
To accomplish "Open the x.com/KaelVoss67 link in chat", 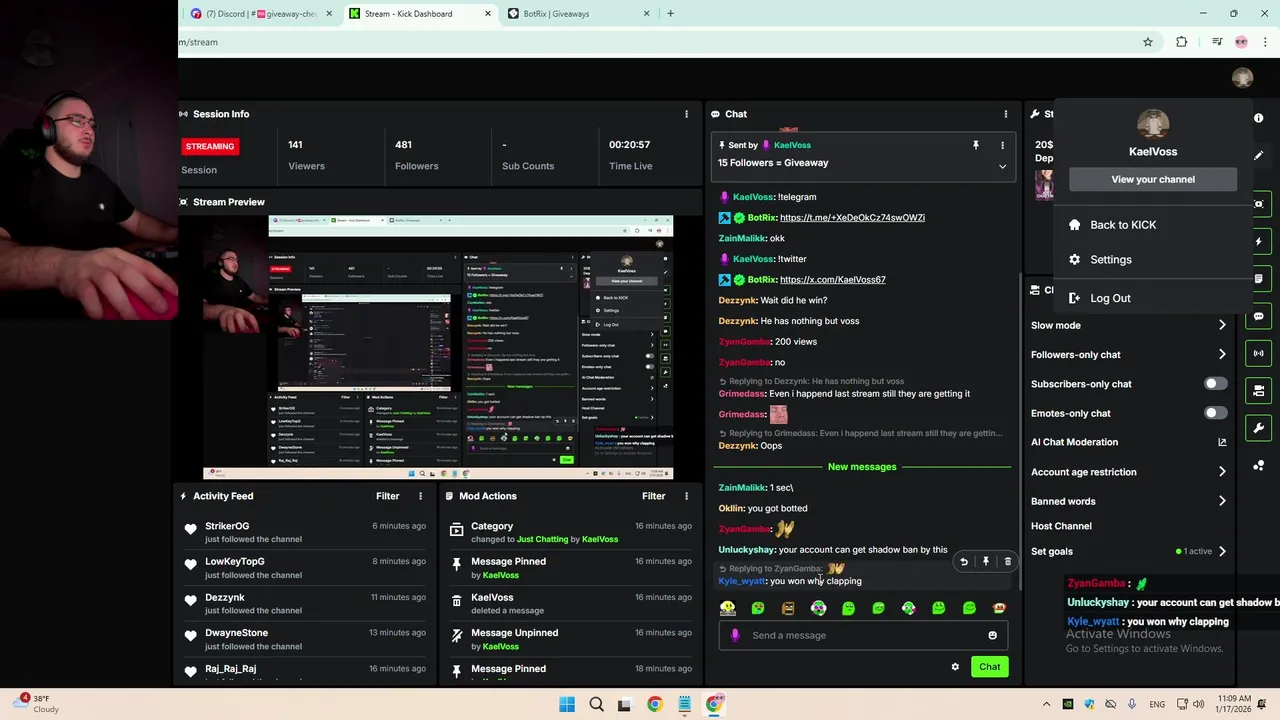I will click(x=832, y=280).
